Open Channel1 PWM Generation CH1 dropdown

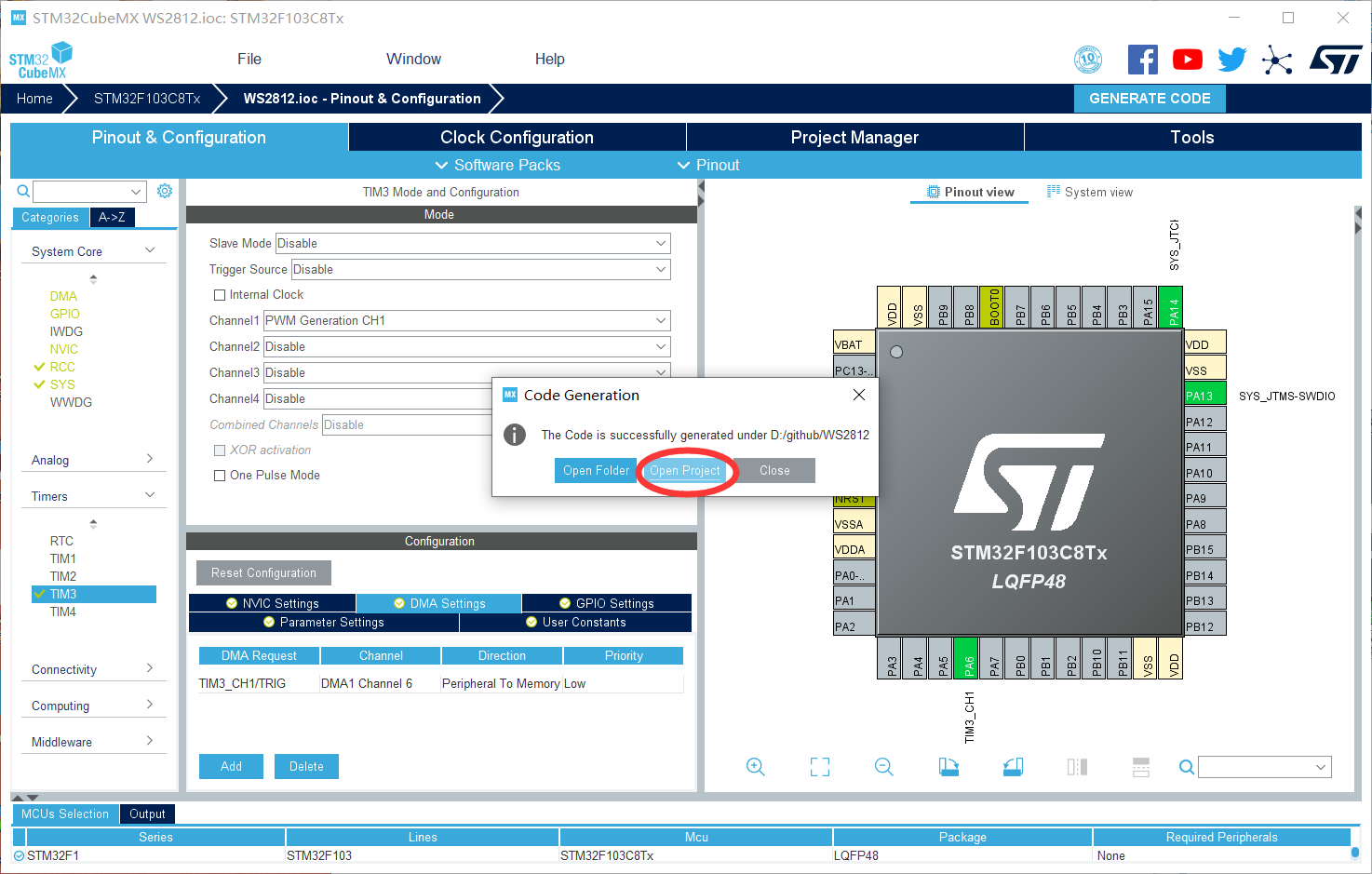point(466,320)
